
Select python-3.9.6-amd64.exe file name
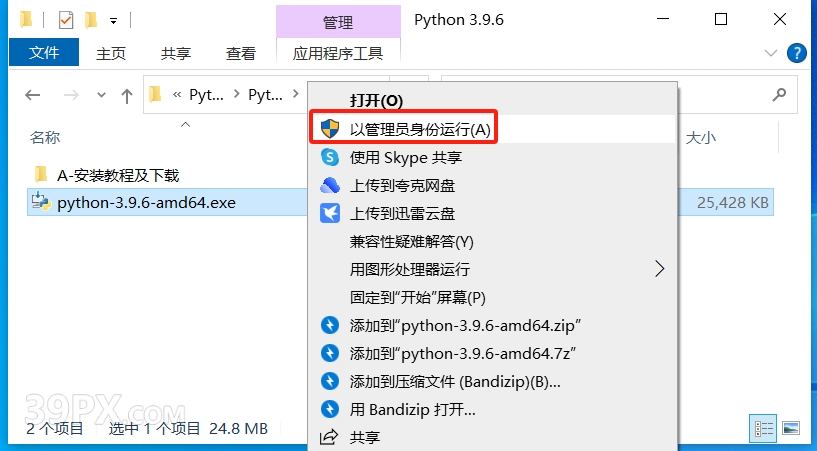(146, 203)
